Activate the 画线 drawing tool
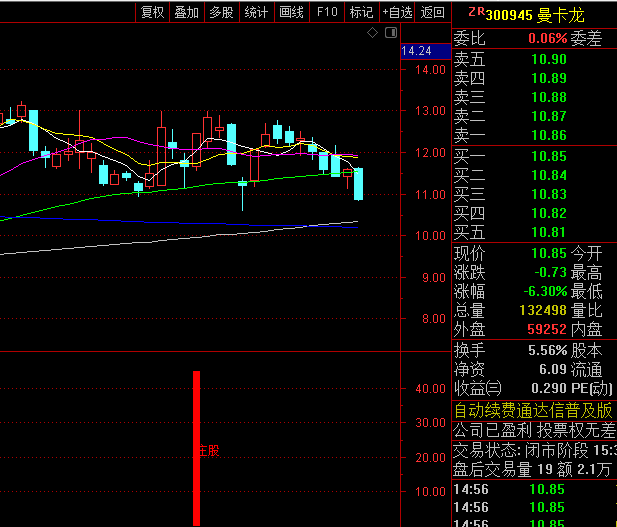Screen dimensions: 617x527 pyautogui.click(x=291, y=12)
